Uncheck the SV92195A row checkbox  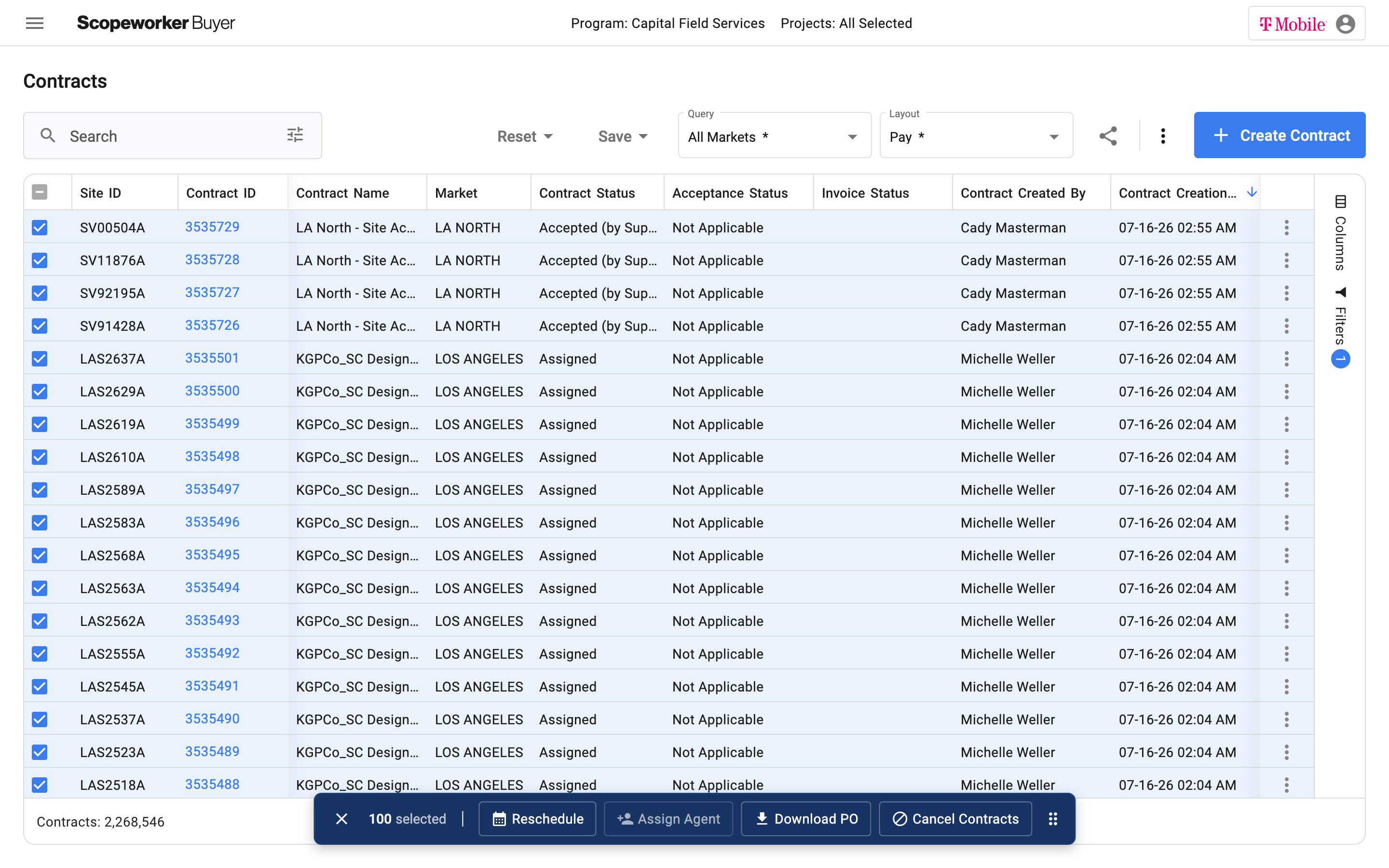tap(40, 293)
